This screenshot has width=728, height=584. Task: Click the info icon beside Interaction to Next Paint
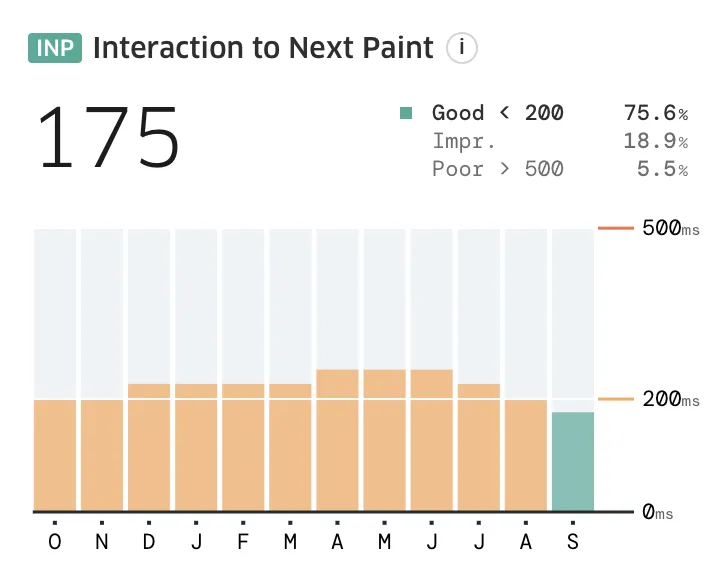[462, 47]
